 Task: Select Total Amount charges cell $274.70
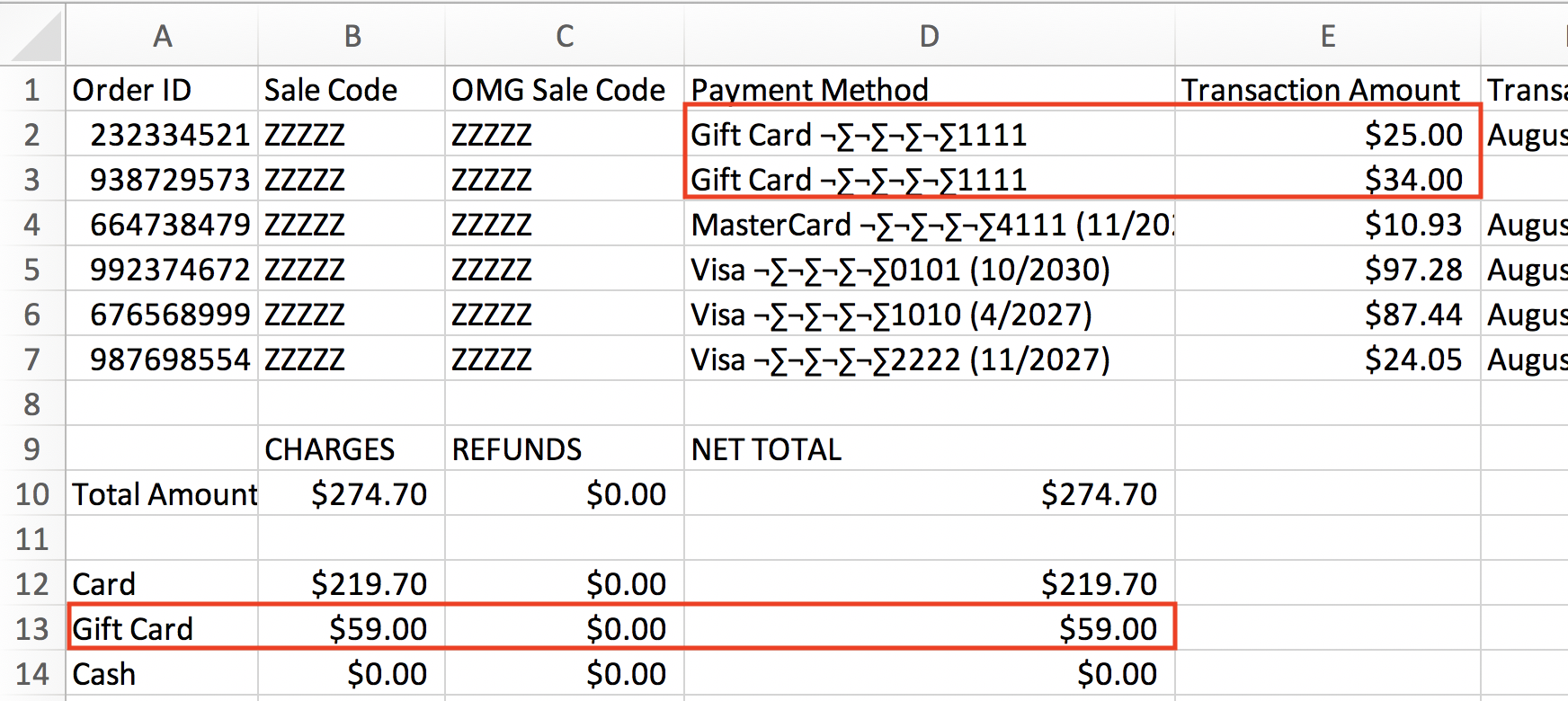[352, 493]
